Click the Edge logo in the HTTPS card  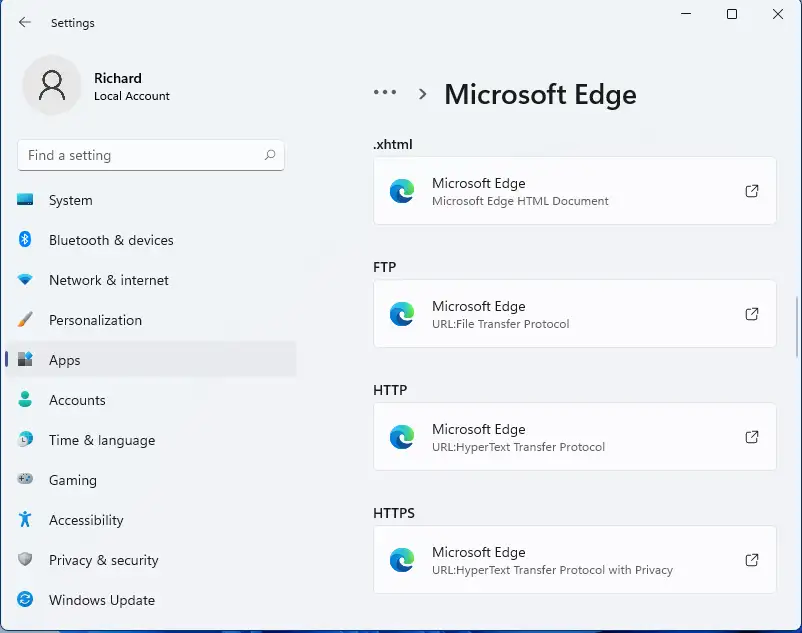(402, 560)
